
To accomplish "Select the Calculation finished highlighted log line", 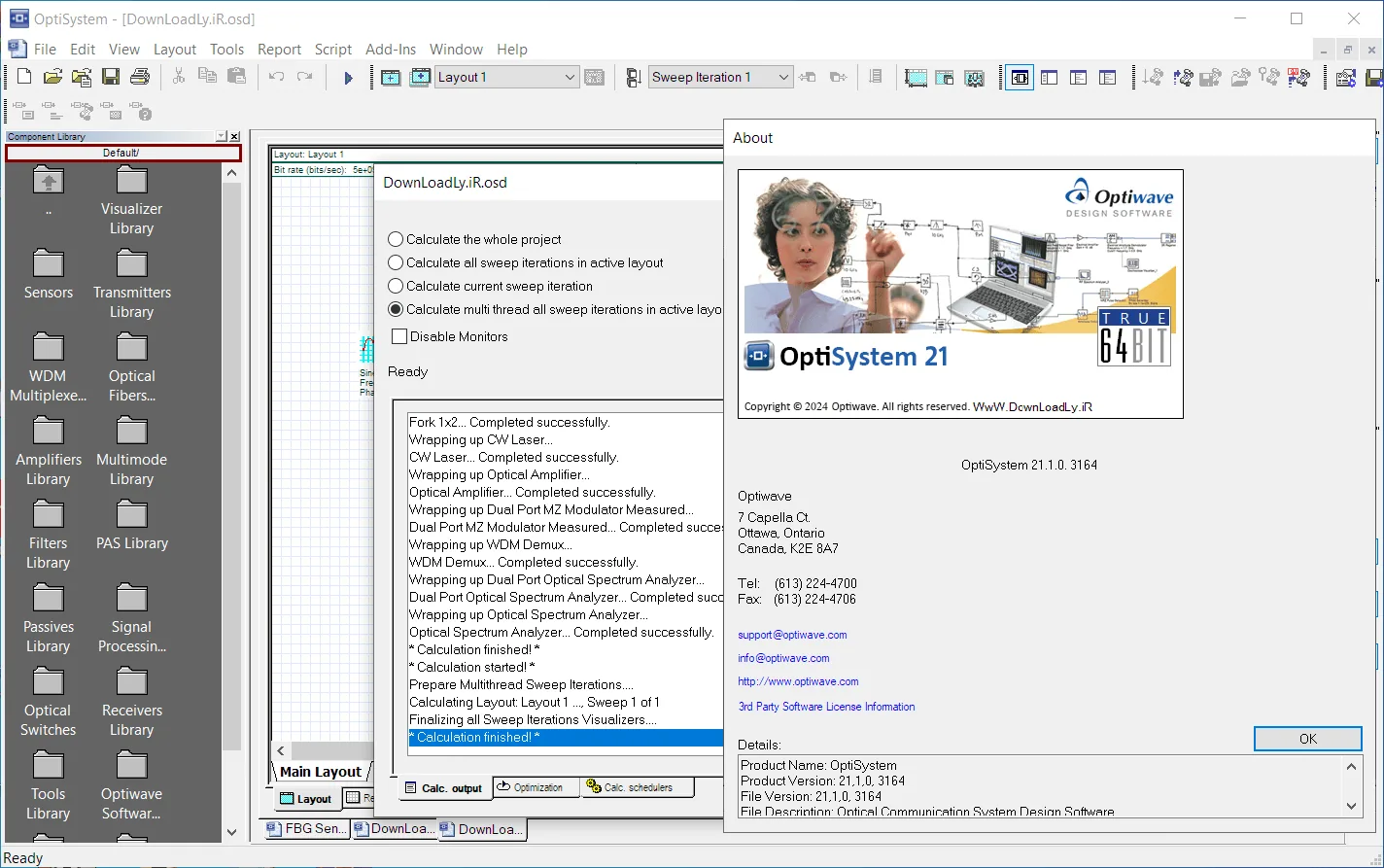I will [x=566, y=738].
